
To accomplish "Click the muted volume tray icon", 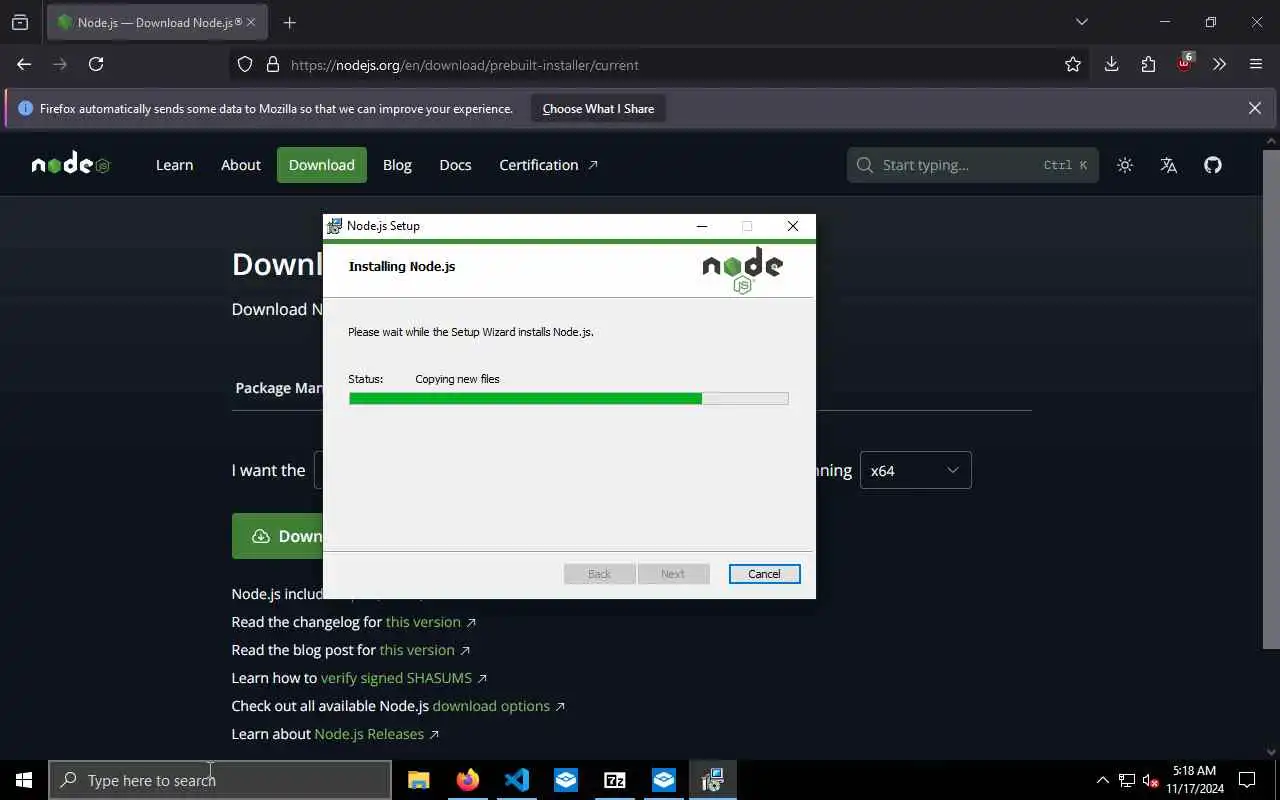I will (1150, 780).
